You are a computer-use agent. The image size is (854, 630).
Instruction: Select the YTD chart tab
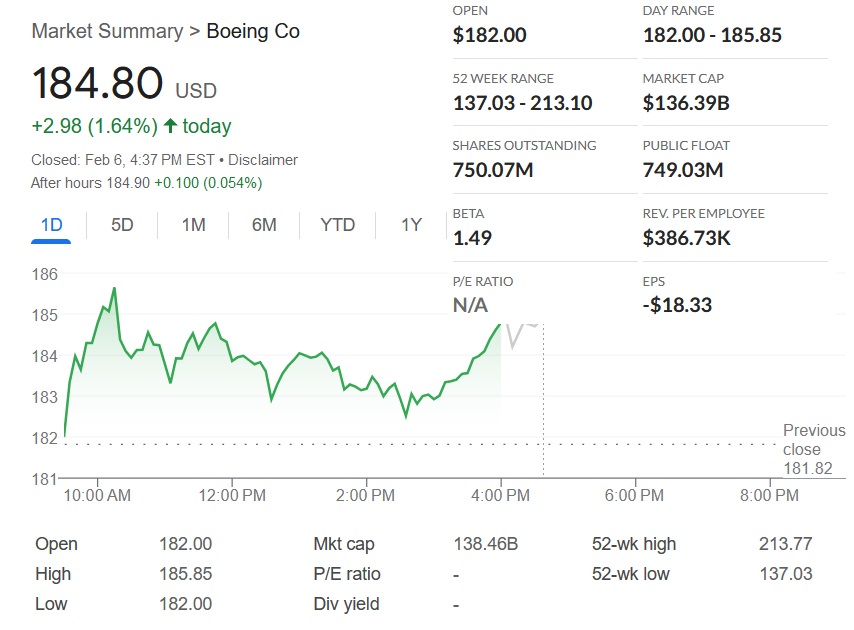[337, 225]
